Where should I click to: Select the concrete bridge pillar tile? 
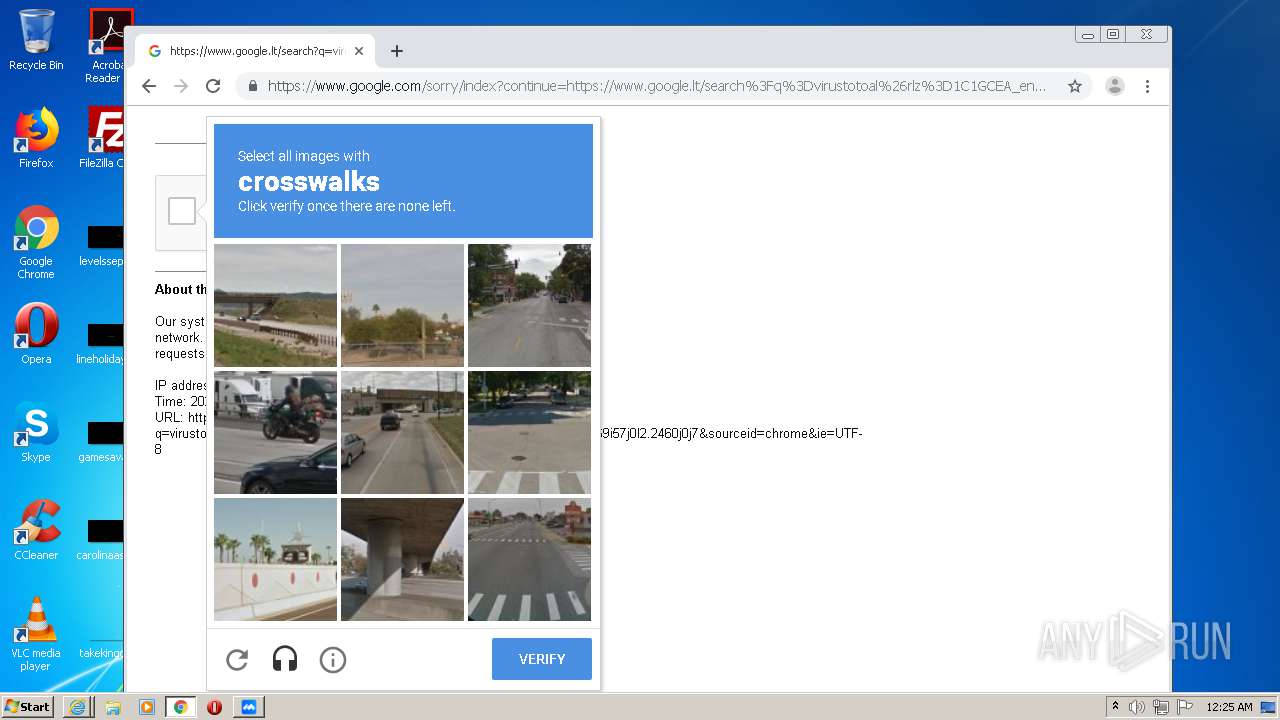(x=402, y=559)
